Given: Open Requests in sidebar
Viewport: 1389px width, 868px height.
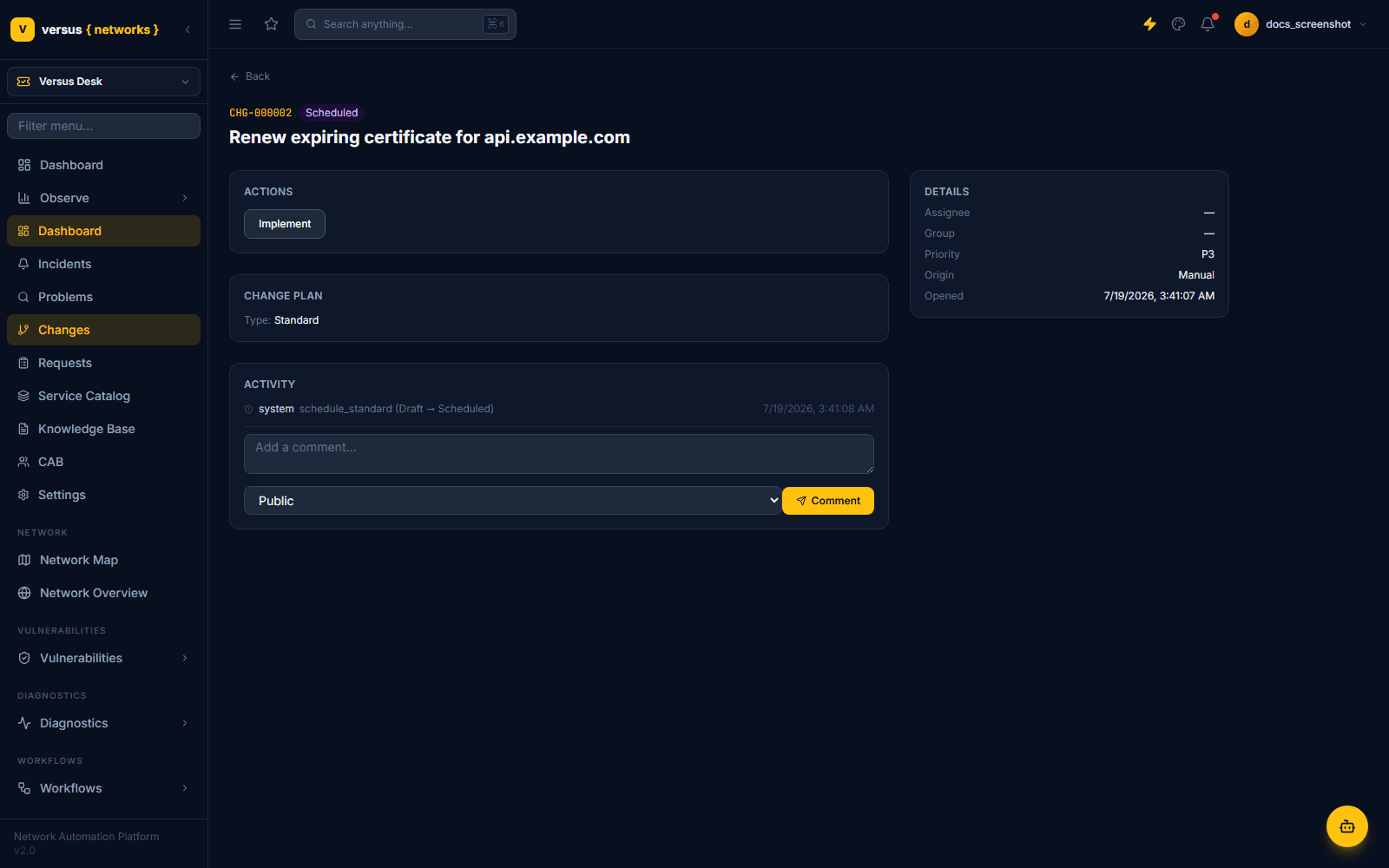Looking at the screenshot, I should pyautogui.click(x=103, y=363).
